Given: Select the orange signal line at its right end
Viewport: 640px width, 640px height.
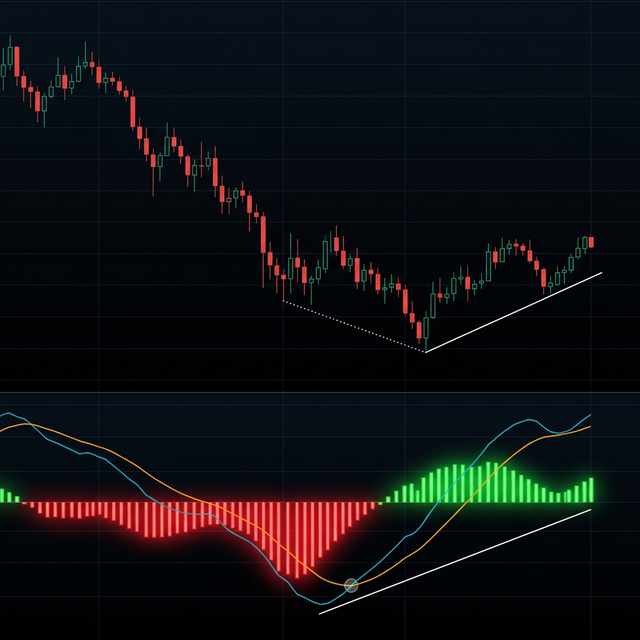Looking at the screenshot, I should [588, 427].
